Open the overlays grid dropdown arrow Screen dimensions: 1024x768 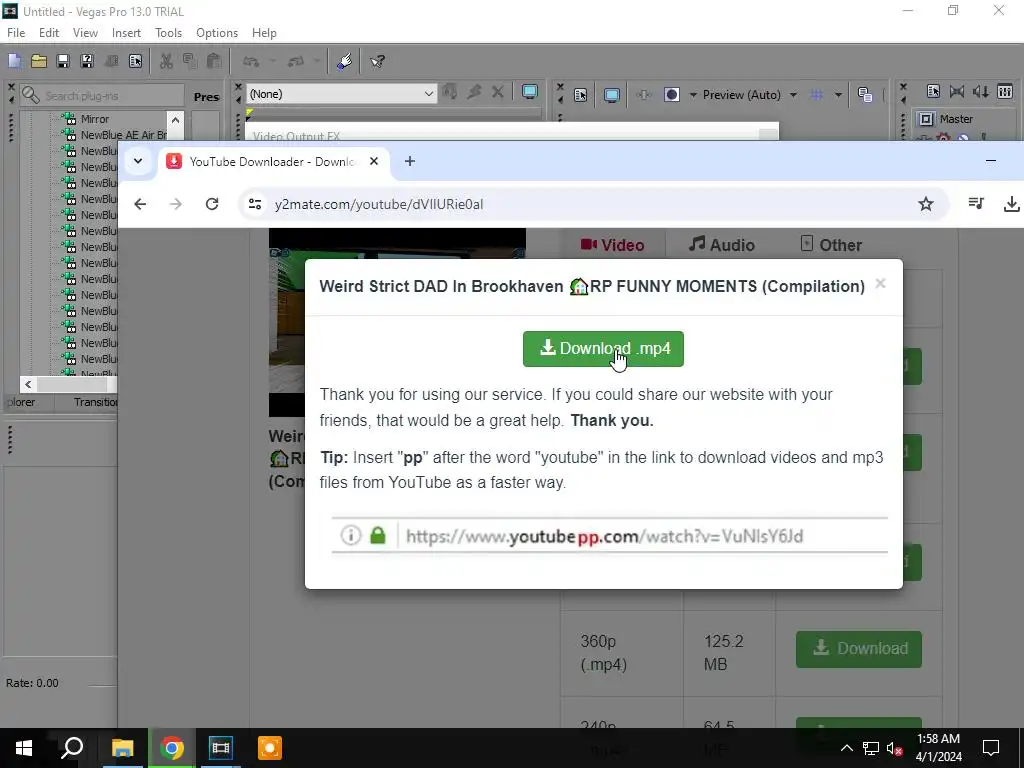coord(837,95)
